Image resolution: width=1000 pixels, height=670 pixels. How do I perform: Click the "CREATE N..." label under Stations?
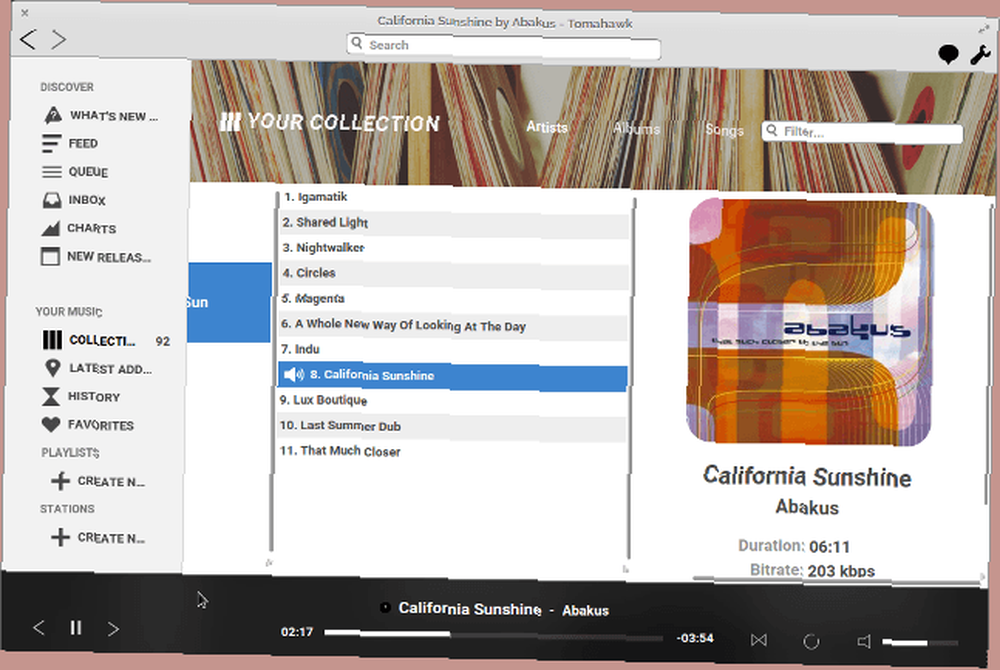[112, 538]
